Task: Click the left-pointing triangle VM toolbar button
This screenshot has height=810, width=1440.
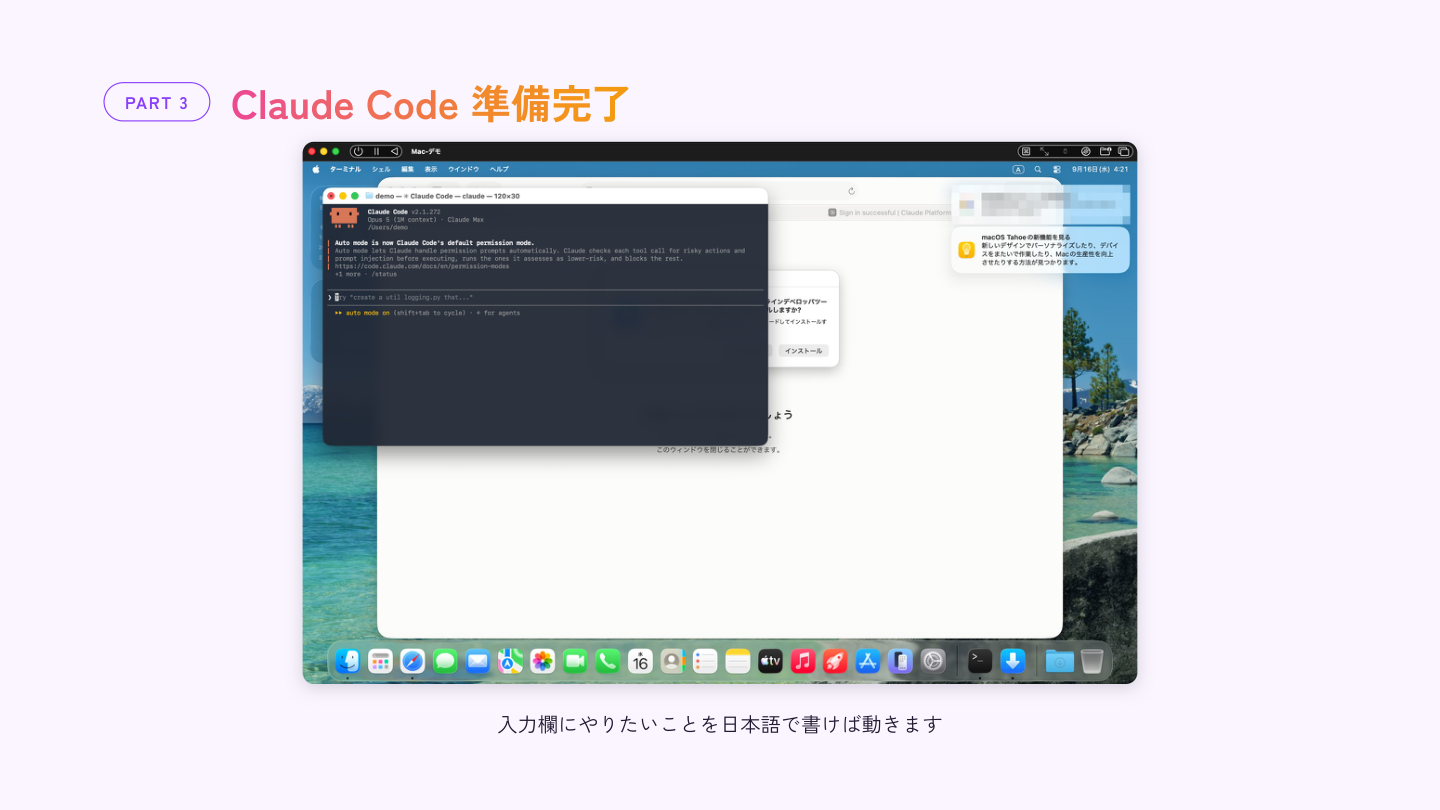Action: click(395, 151)
